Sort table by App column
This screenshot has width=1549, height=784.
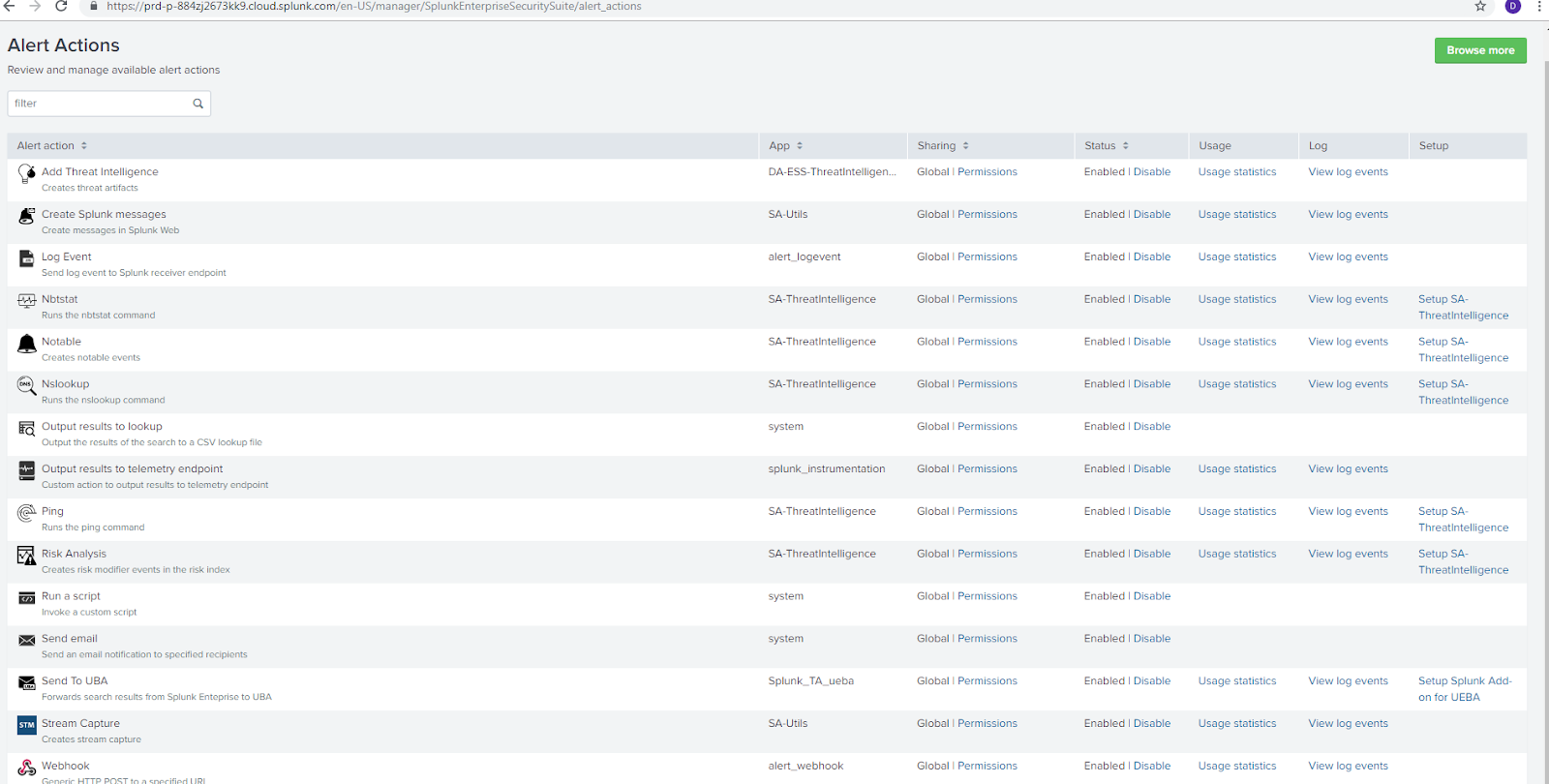point(786,146)
